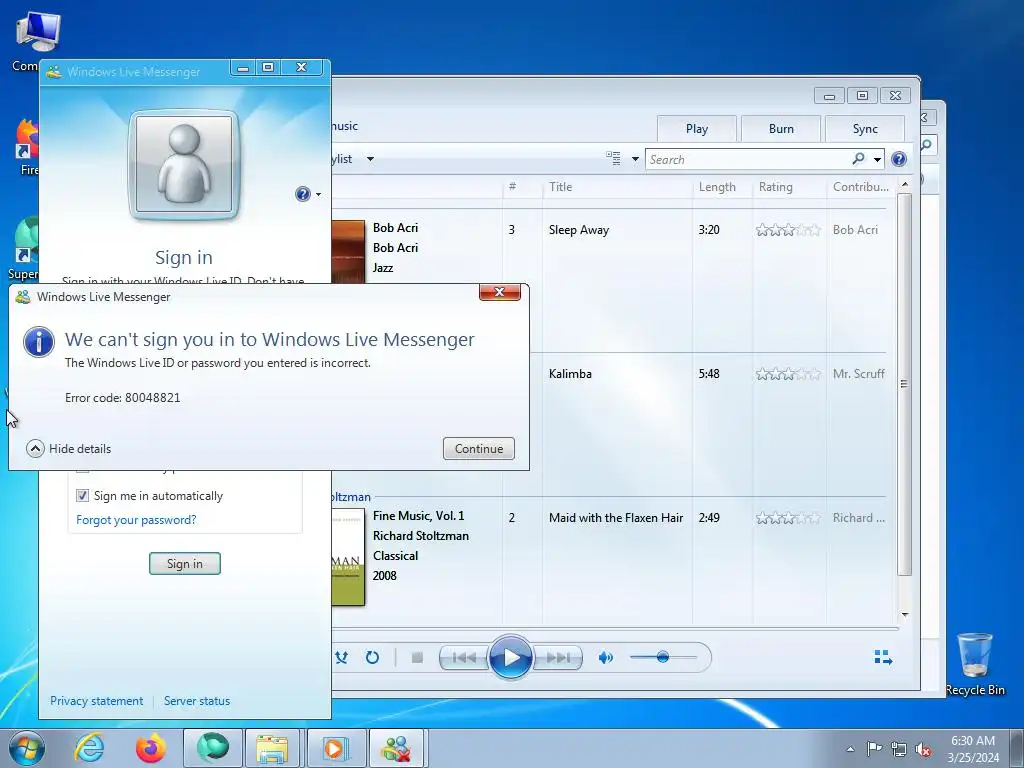Open the Windows Start menu
The height and width of the screenshot is (768, 1024).
pos(27,748)
